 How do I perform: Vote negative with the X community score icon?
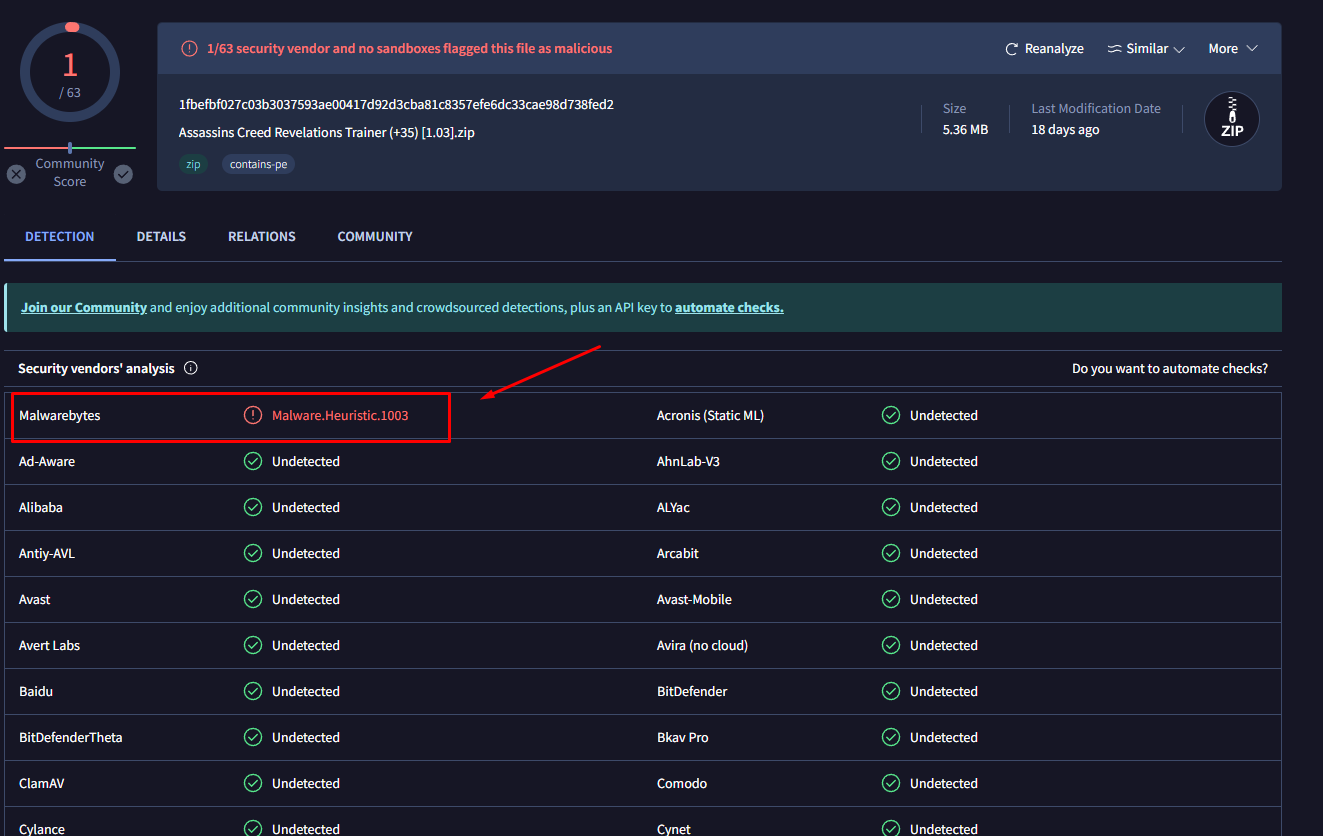tap(16, 174)
